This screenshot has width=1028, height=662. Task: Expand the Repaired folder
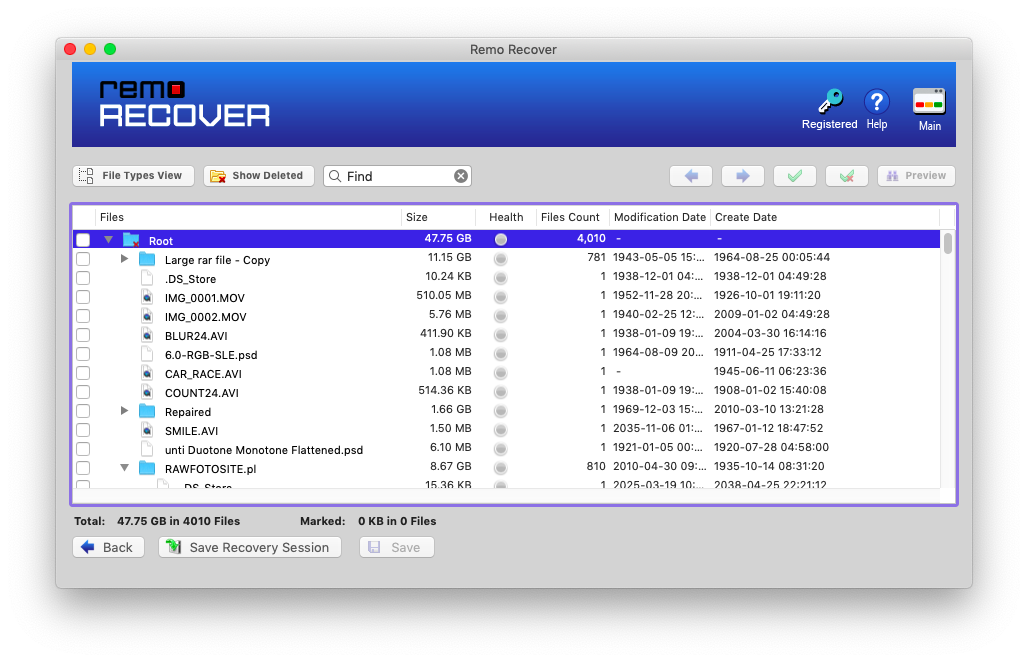click(124, 411)
